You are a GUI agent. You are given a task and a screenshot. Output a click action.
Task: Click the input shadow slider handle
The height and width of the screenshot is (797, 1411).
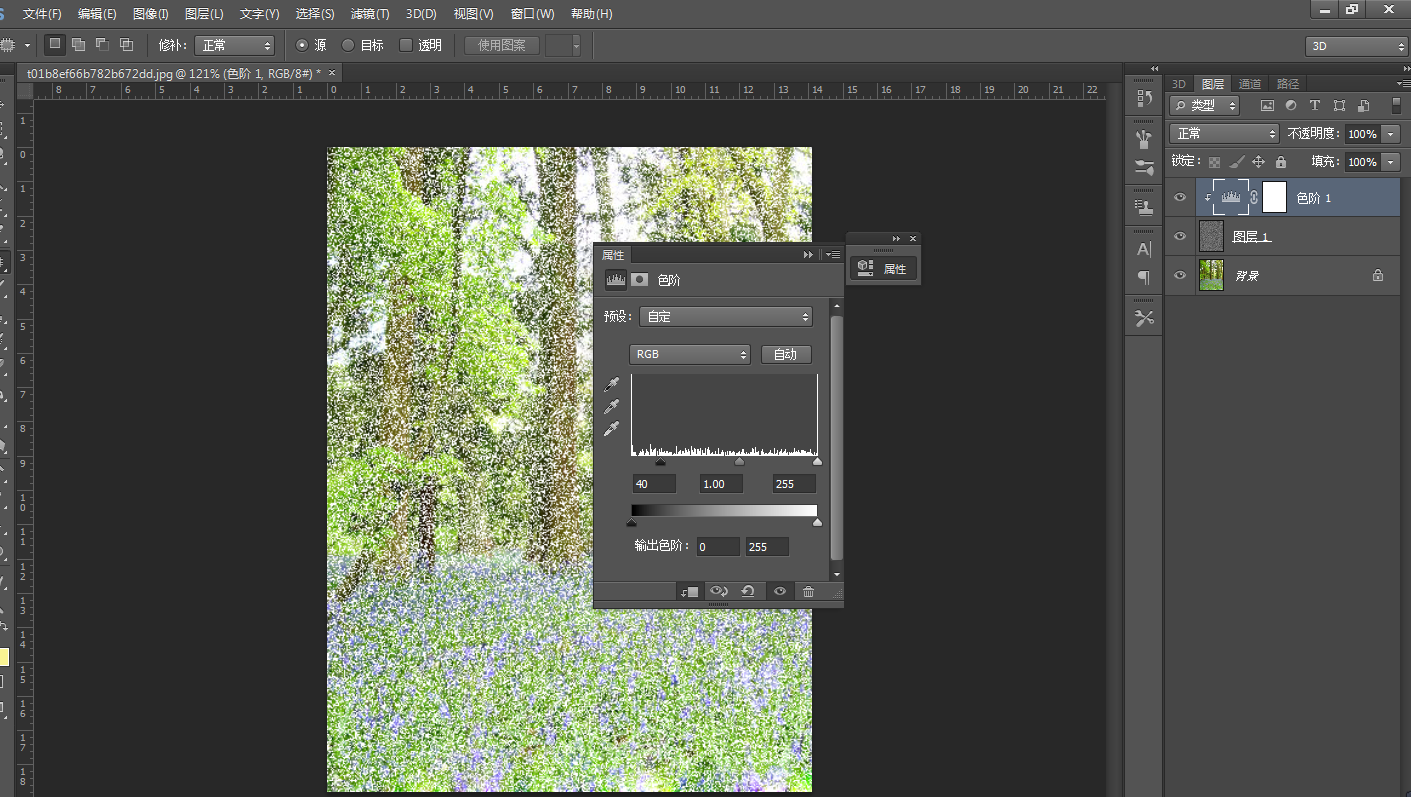pos(660,463)
